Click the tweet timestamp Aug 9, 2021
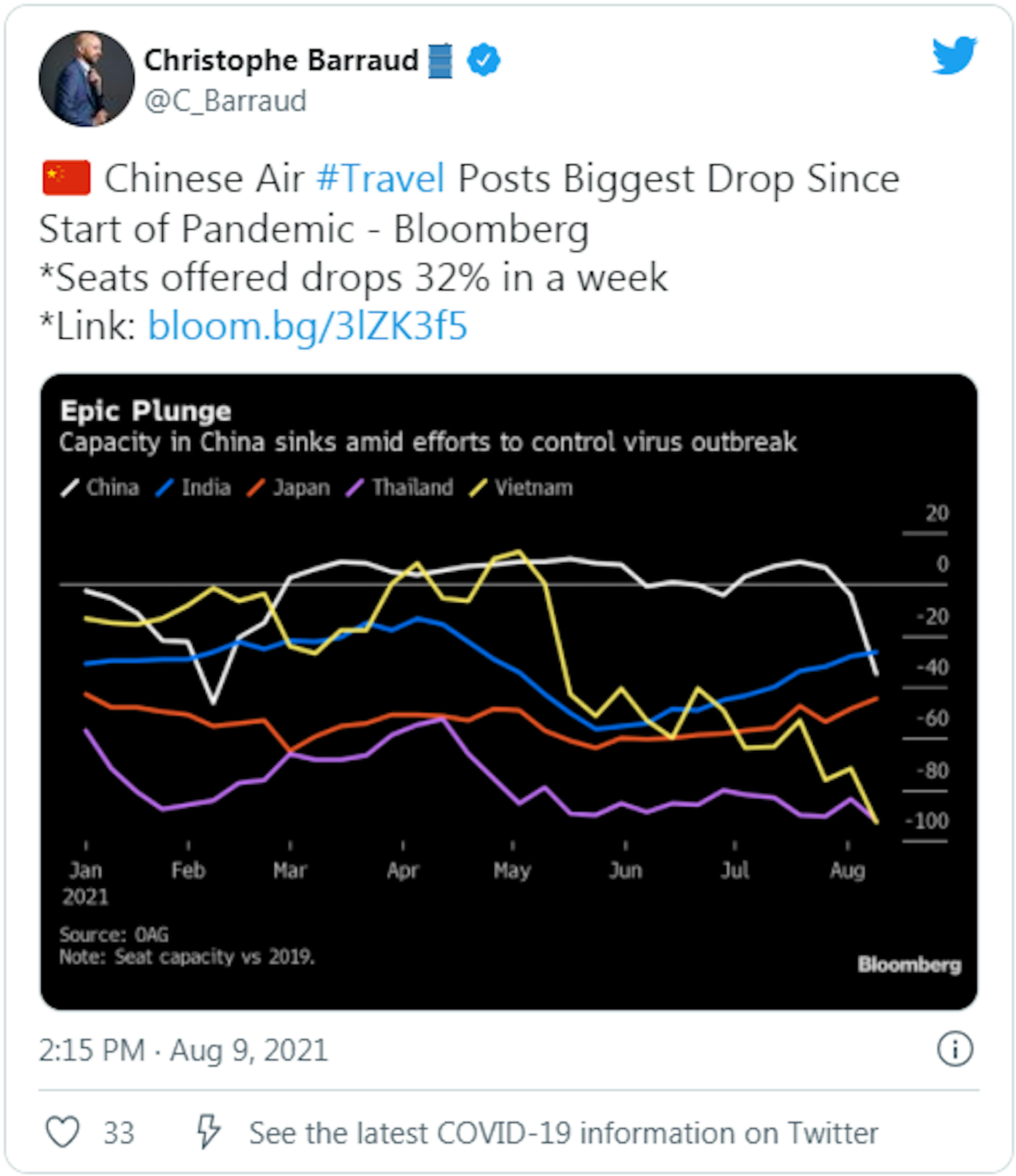1016x1176 pixels. (183, 1050)
